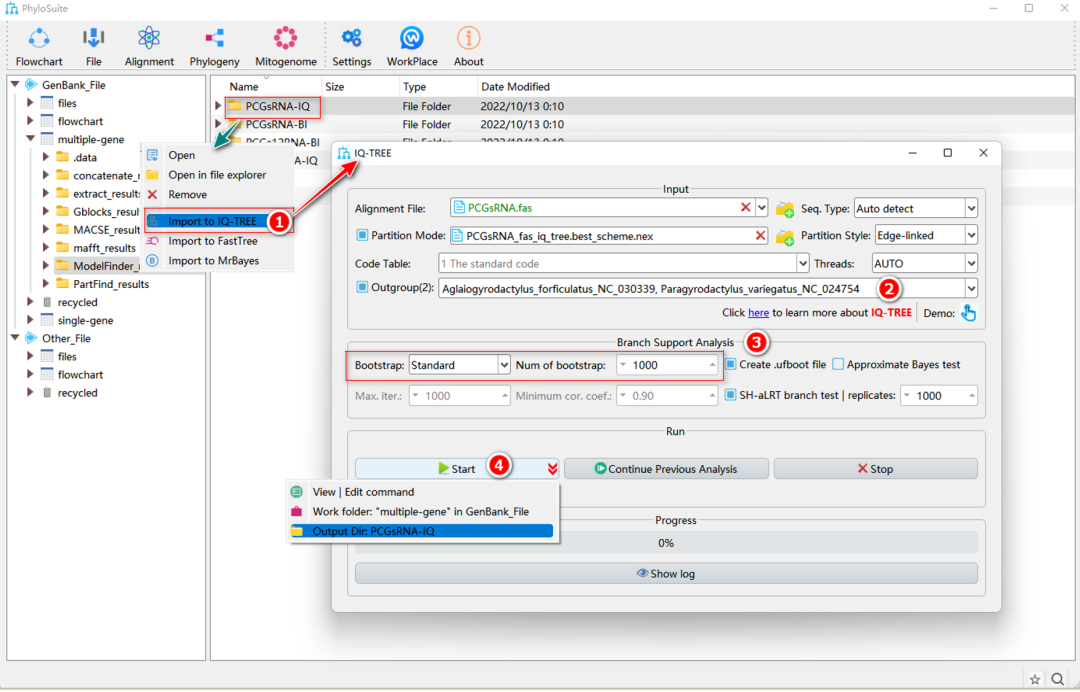
Task: Expand the PCGsRNA-IQ folder row
Action: (218, 106)
